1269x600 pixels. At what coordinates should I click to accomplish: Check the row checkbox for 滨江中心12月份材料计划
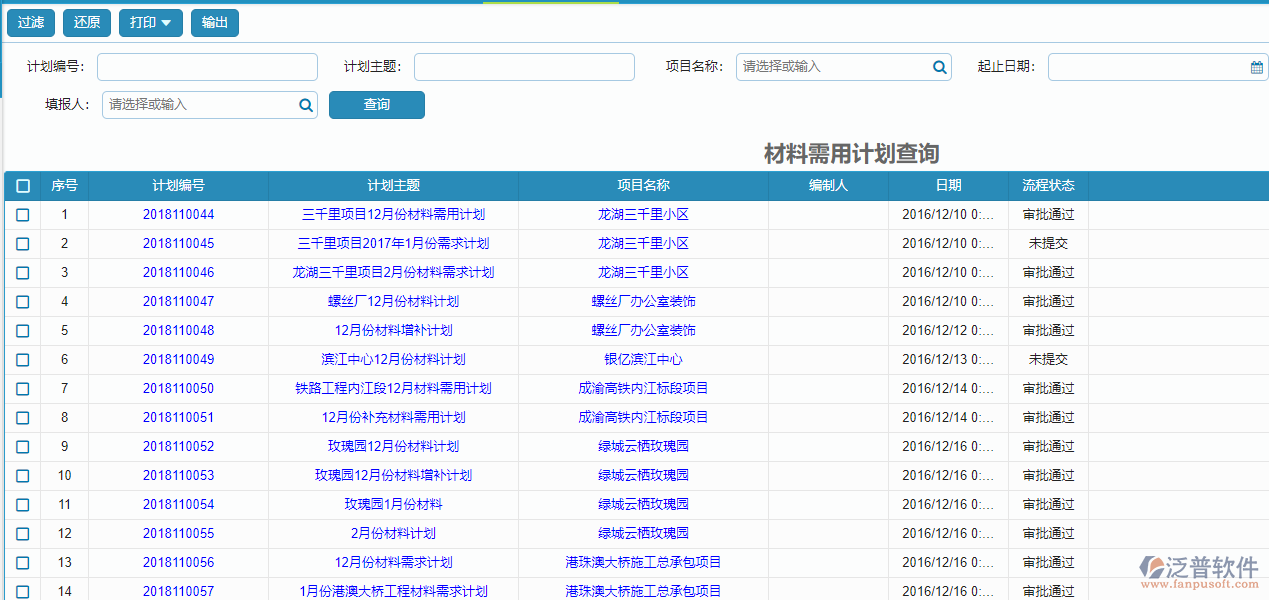point(23,359)
